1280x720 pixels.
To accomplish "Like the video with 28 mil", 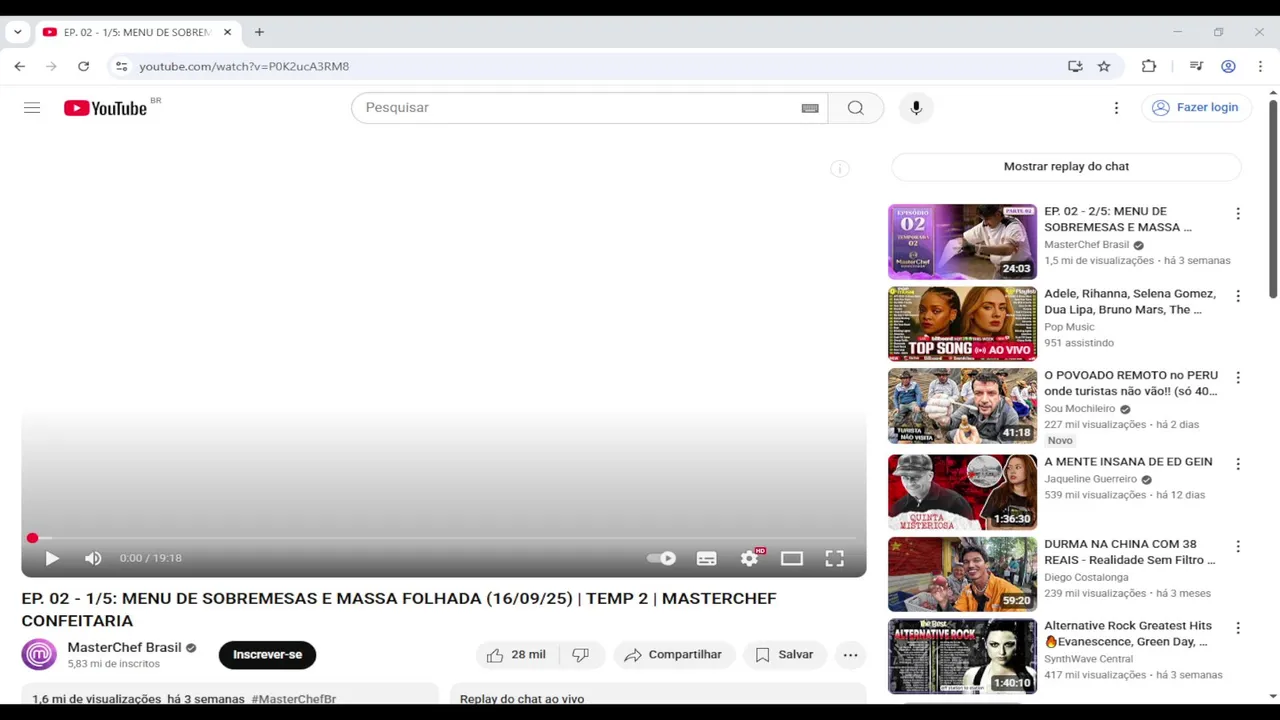I will [x=517, y=655].
